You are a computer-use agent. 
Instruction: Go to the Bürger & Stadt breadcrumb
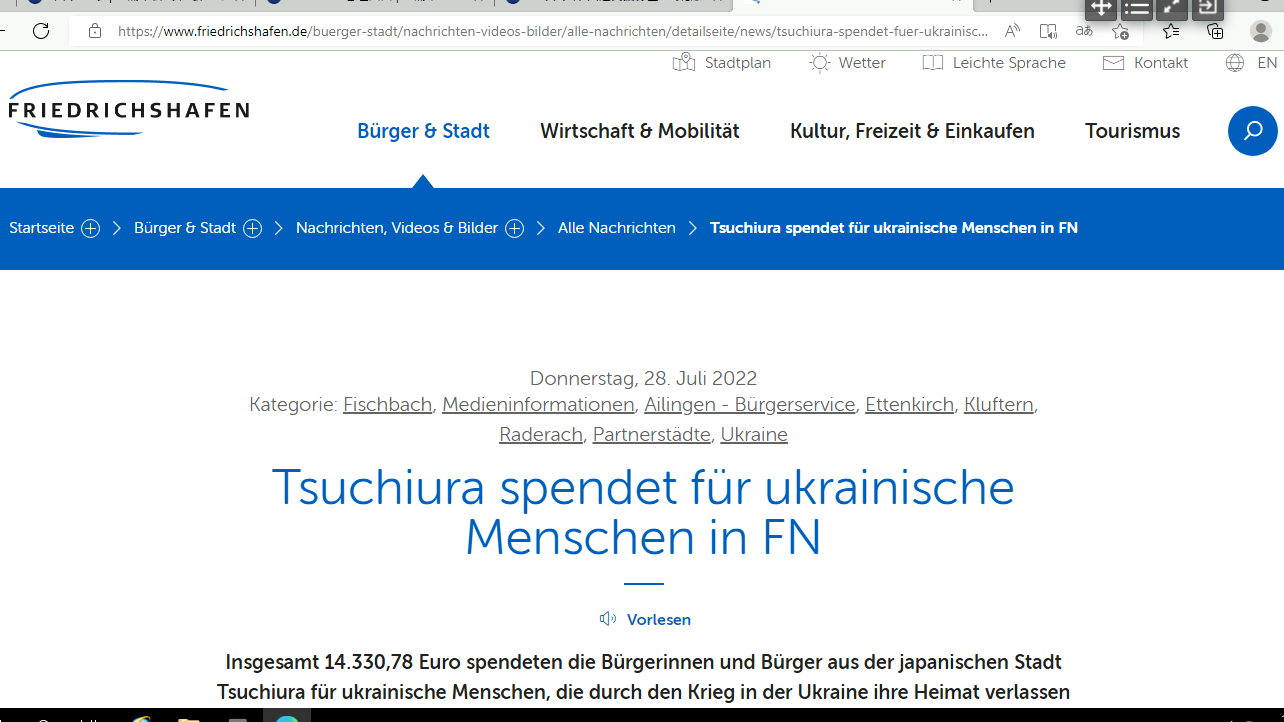tap(185, 228)
